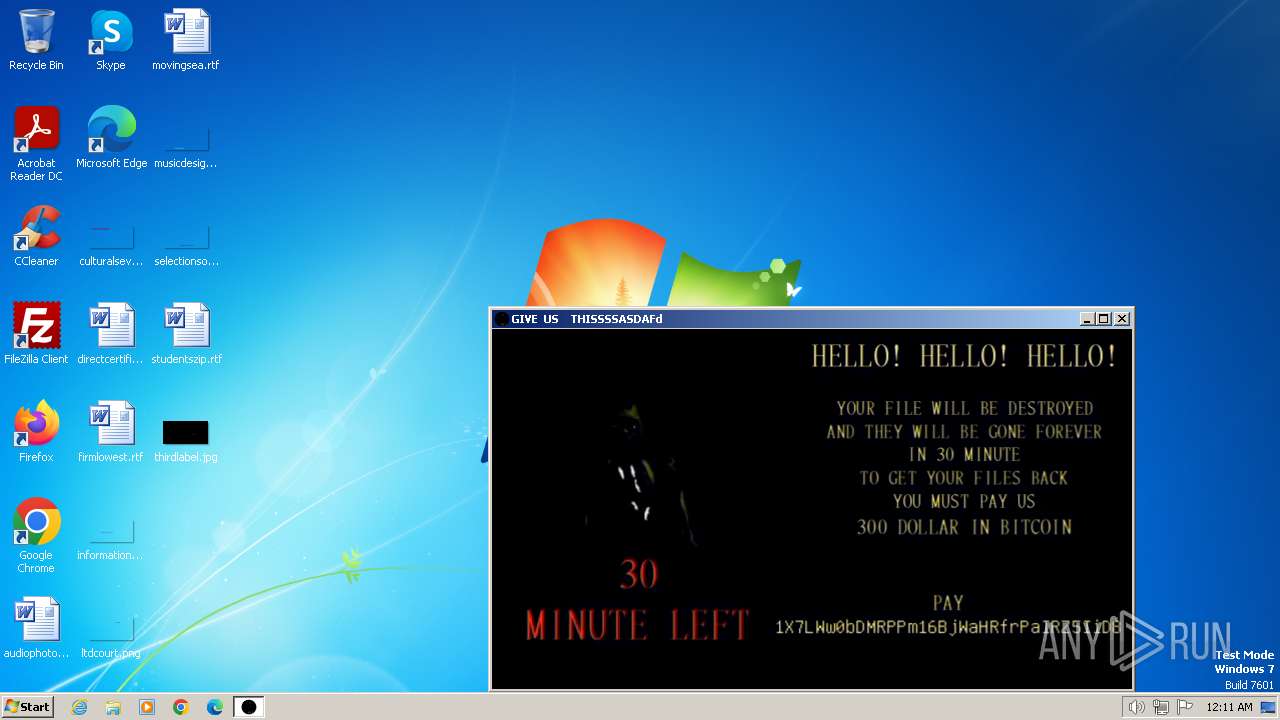Open FileZilla Client shortcut
This screenshot has width=1280, height=720.
point(36,334)
